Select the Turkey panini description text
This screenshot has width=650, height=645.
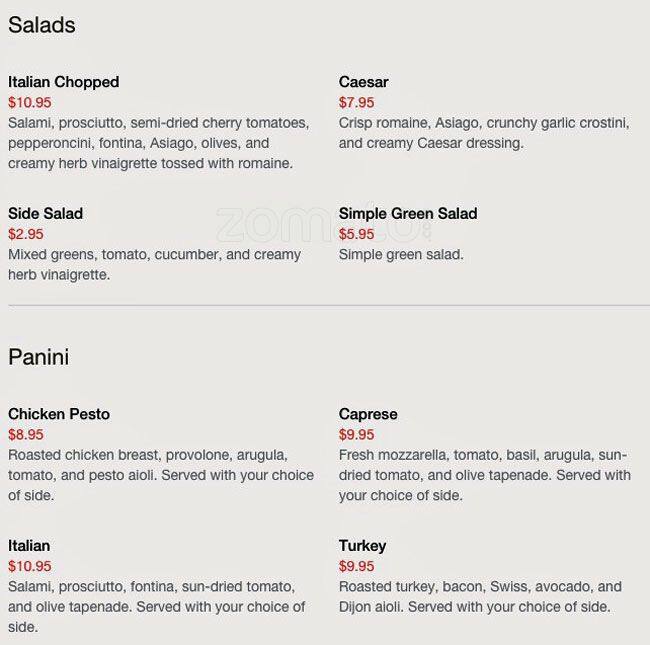coord(480,596)
